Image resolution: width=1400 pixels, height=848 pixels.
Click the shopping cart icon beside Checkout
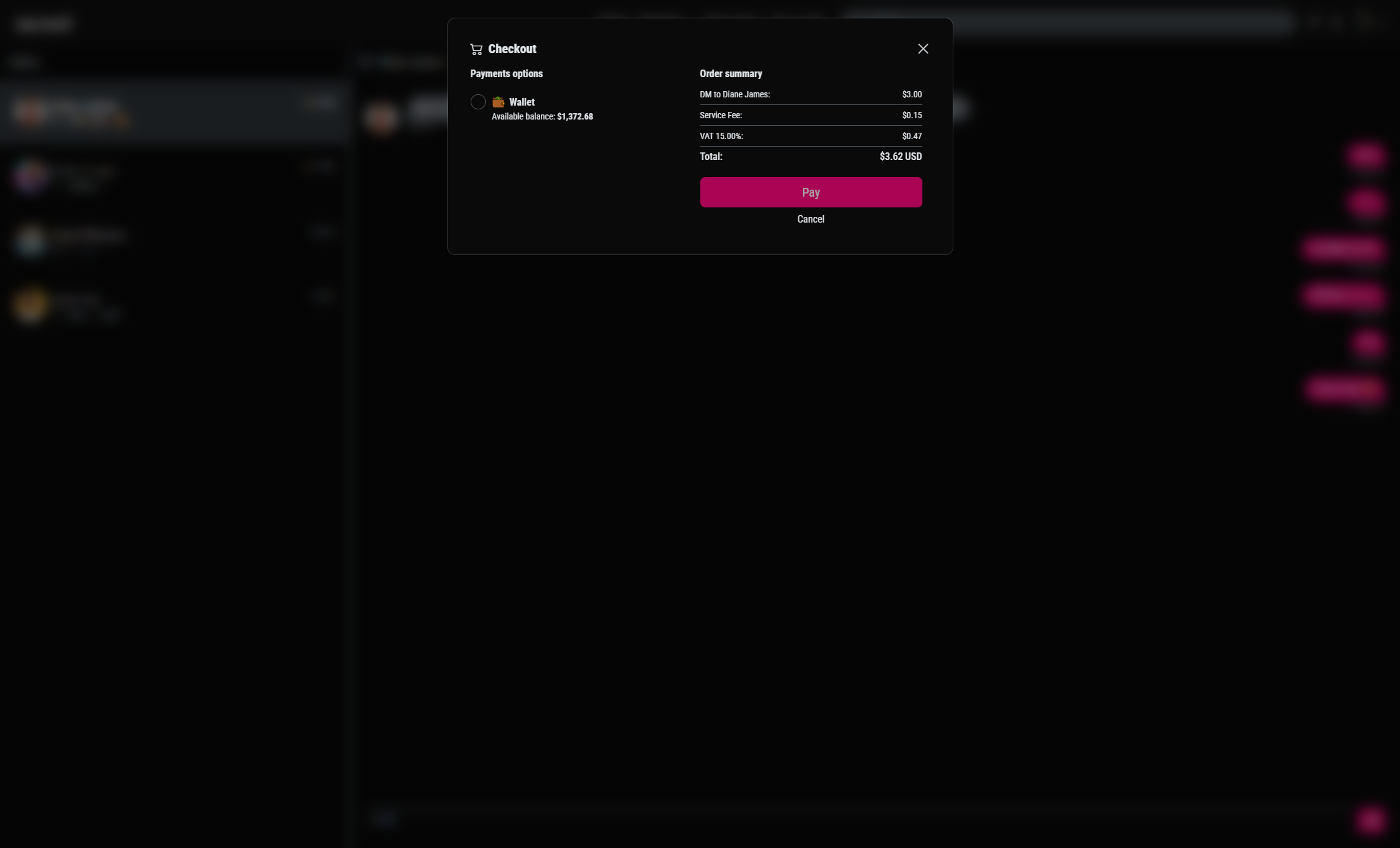(x=476, y=49)
